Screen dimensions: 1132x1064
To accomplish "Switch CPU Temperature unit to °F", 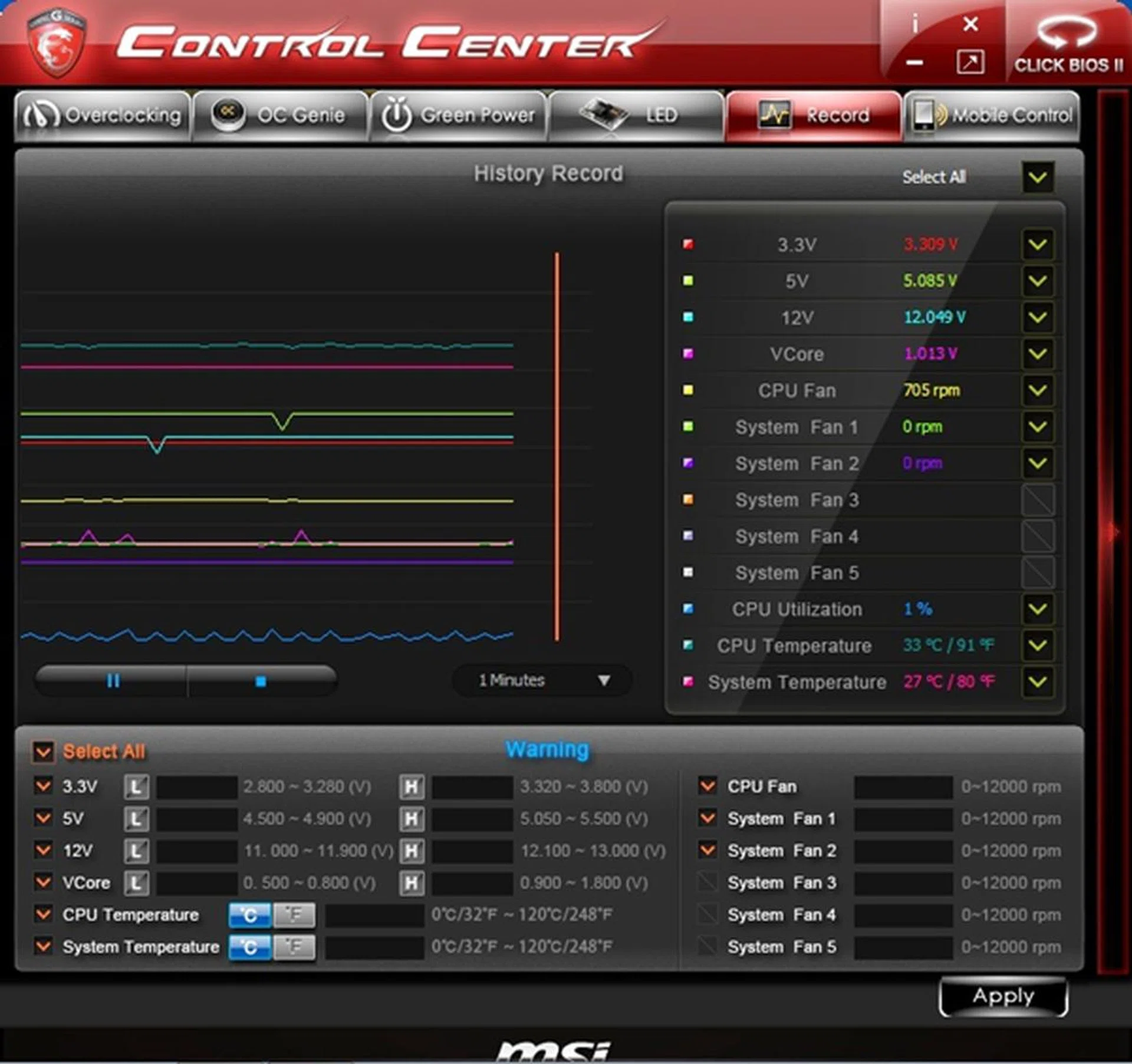I will pyautogui.click(x=294, y=915).
